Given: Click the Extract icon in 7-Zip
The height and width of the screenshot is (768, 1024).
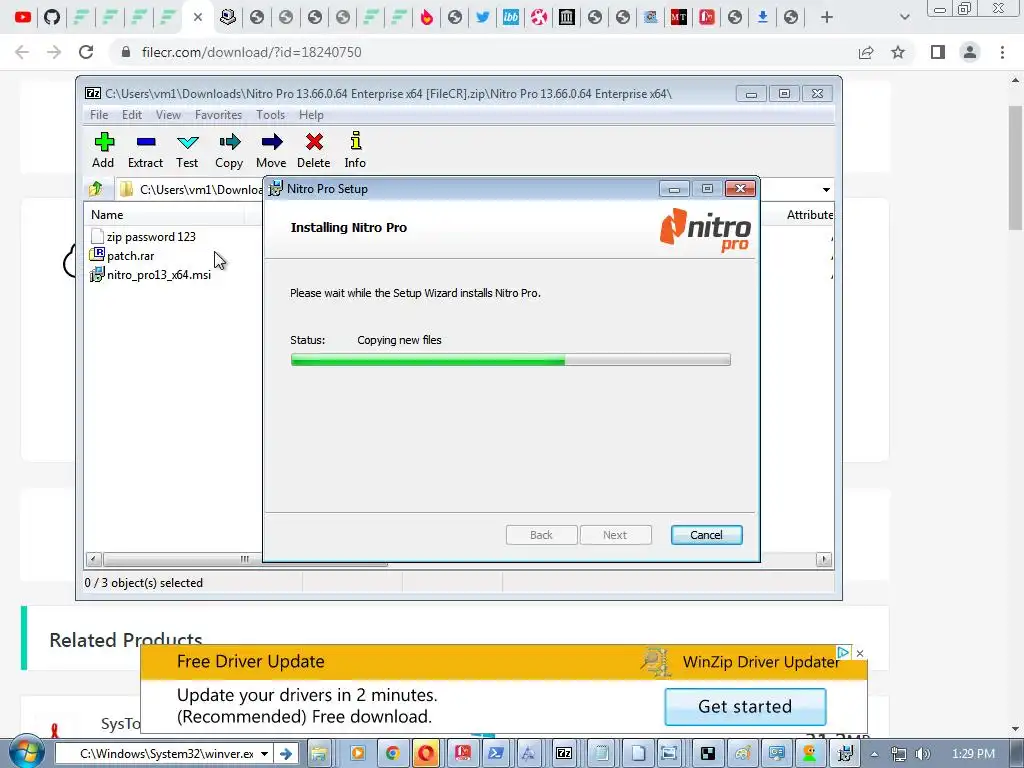Looking at the screenshot, I should pos(145,150).
